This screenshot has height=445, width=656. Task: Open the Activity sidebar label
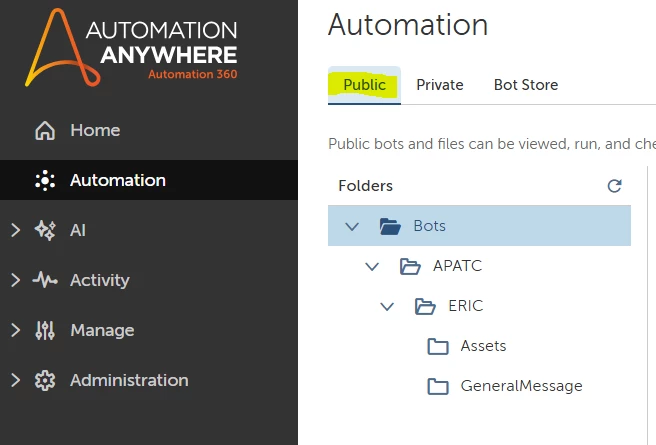coord(100,280)
